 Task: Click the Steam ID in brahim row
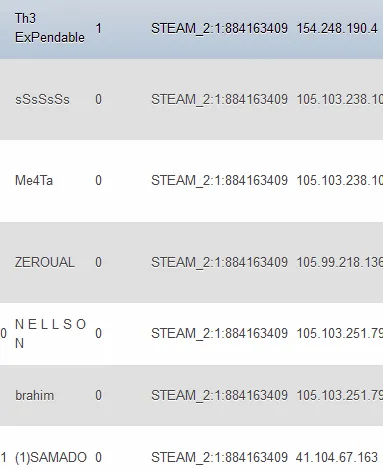219,395
